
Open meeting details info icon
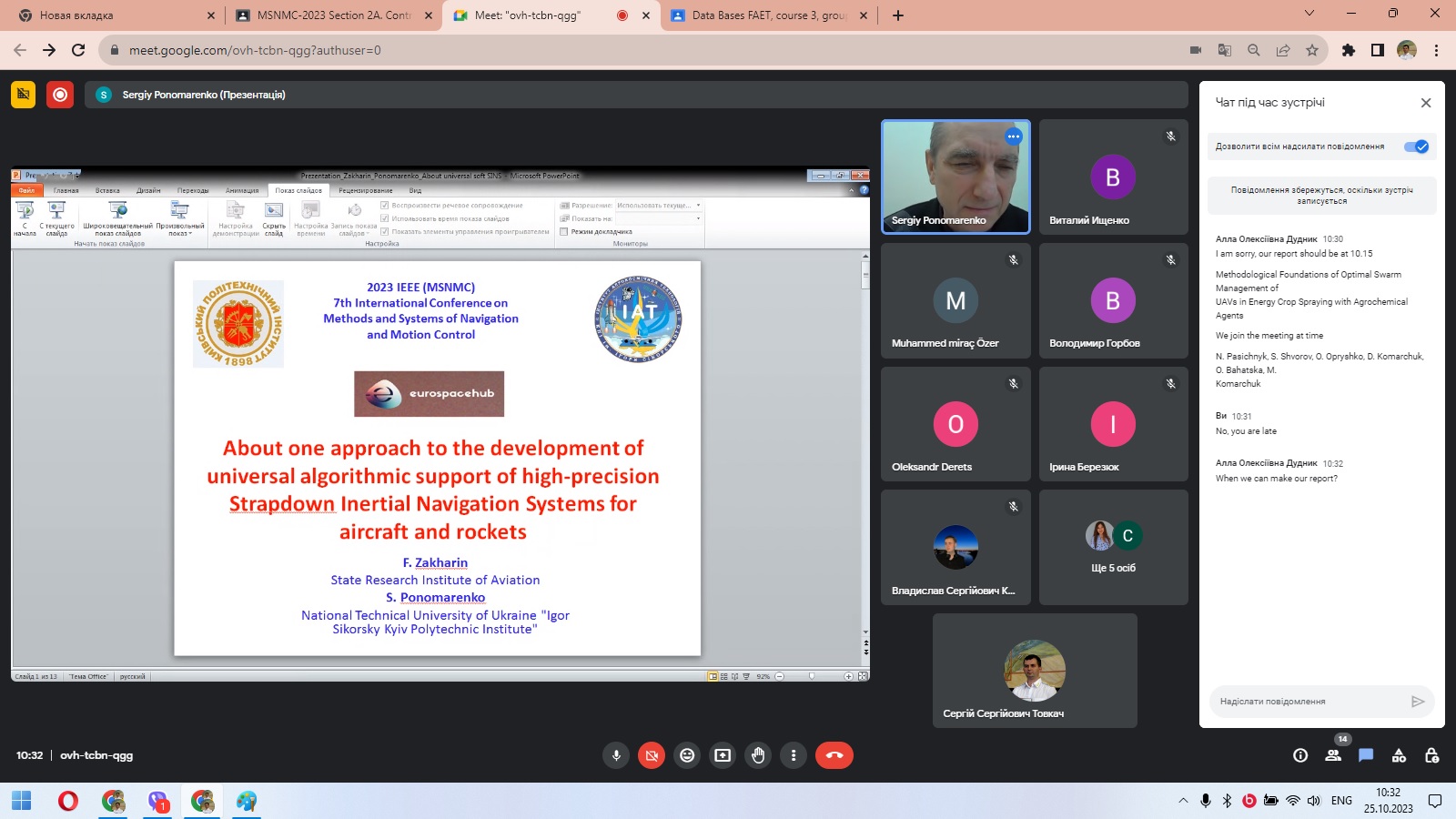tap(1300, 755)
